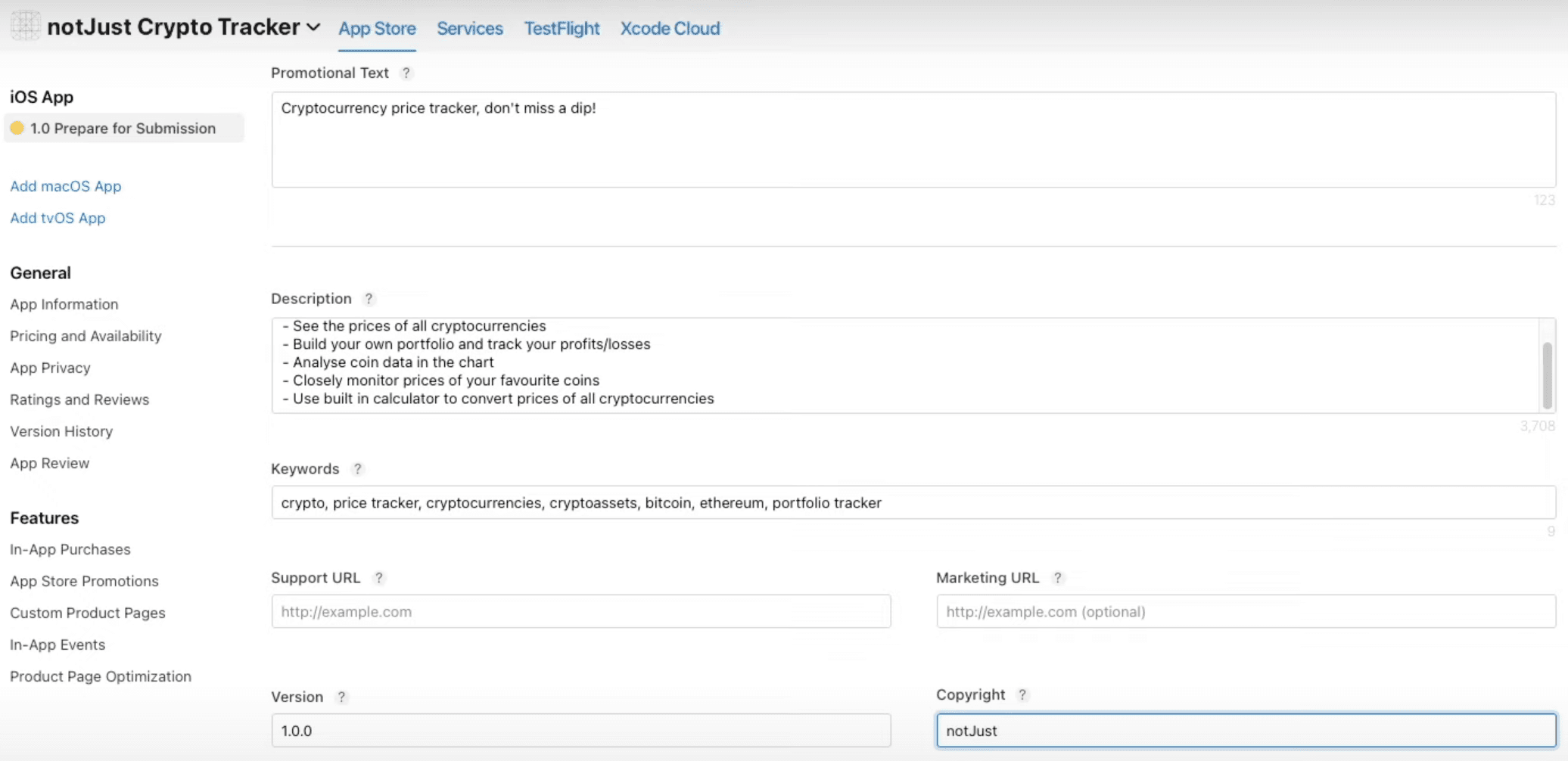1568x761 pixels.
Task: Select 1.0 Prepare for Submission version
Action: pos(123,129)
